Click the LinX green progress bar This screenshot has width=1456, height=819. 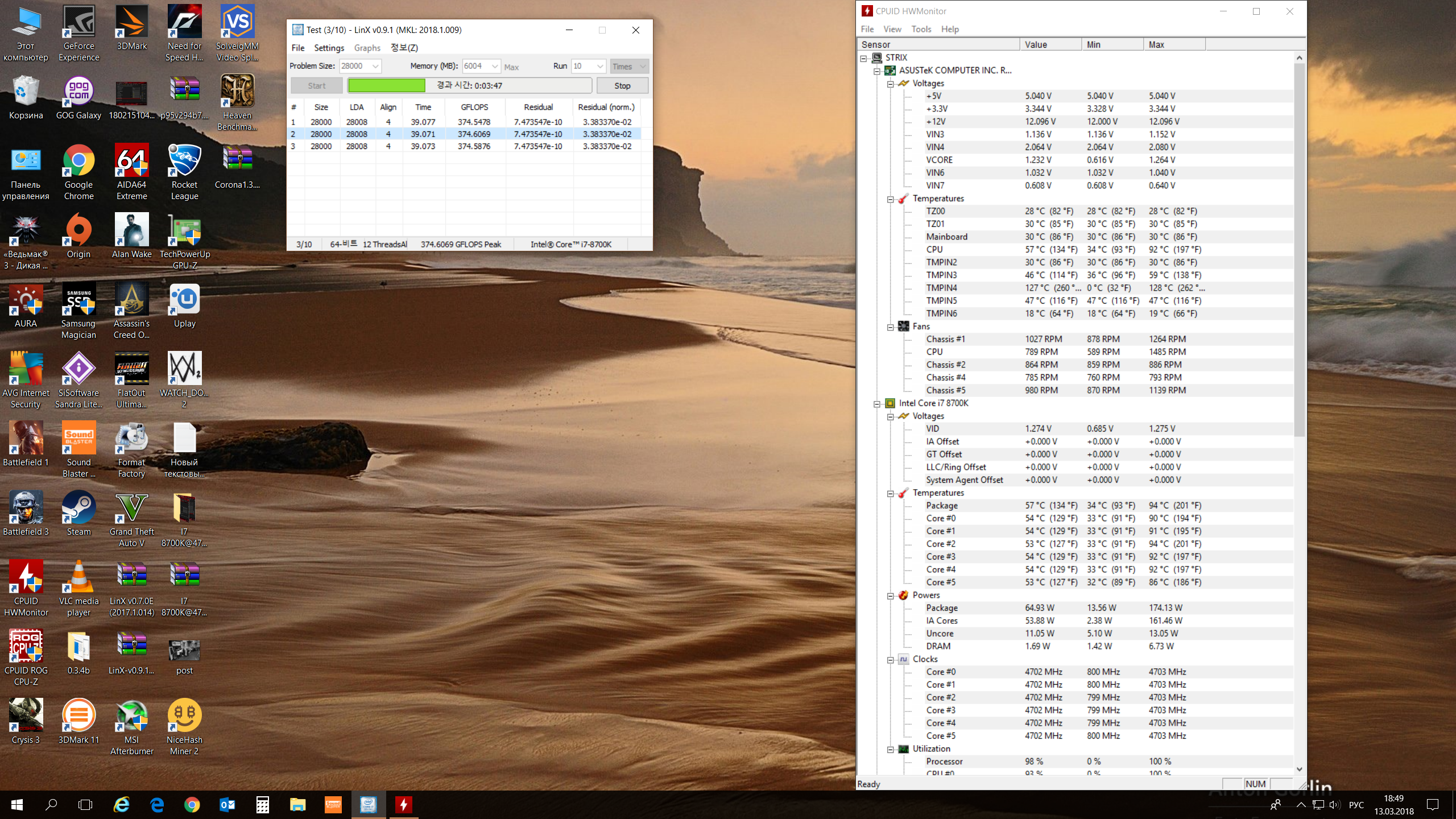click(x=387, y=86)
